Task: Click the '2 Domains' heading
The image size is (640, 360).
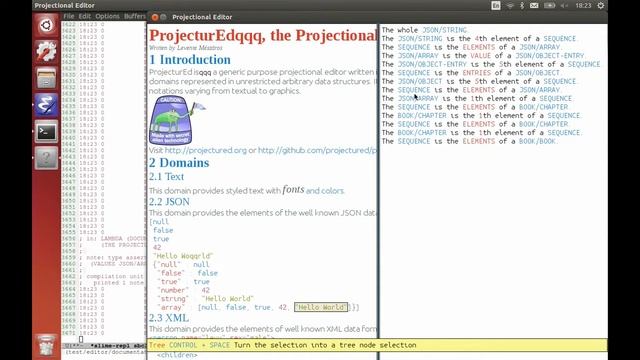Action: (179, 163)
